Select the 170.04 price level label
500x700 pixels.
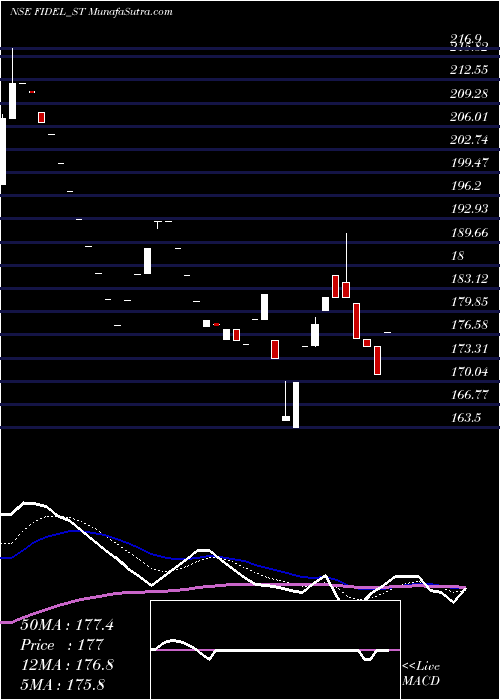click(x=469, y=371)
